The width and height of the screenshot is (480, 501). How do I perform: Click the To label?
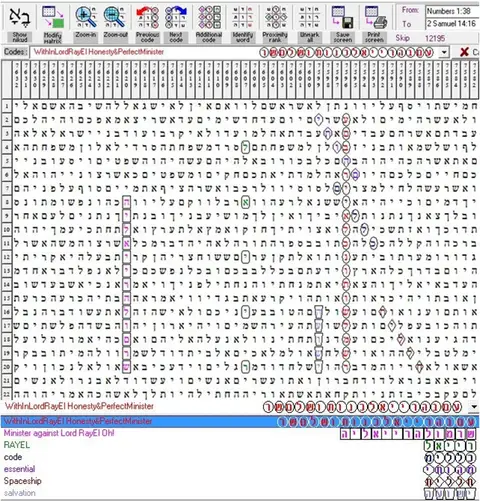coord(406,24)
